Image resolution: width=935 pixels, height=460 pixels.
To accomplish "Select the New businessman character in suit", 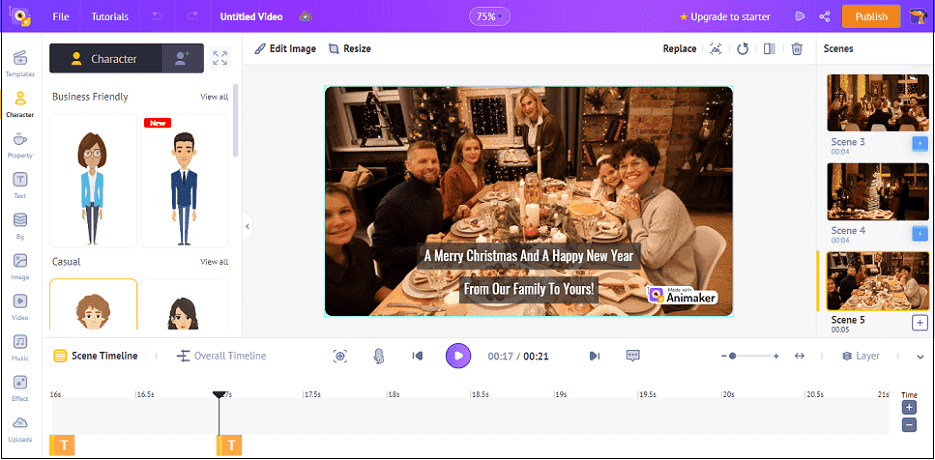I will click(184, 181).
